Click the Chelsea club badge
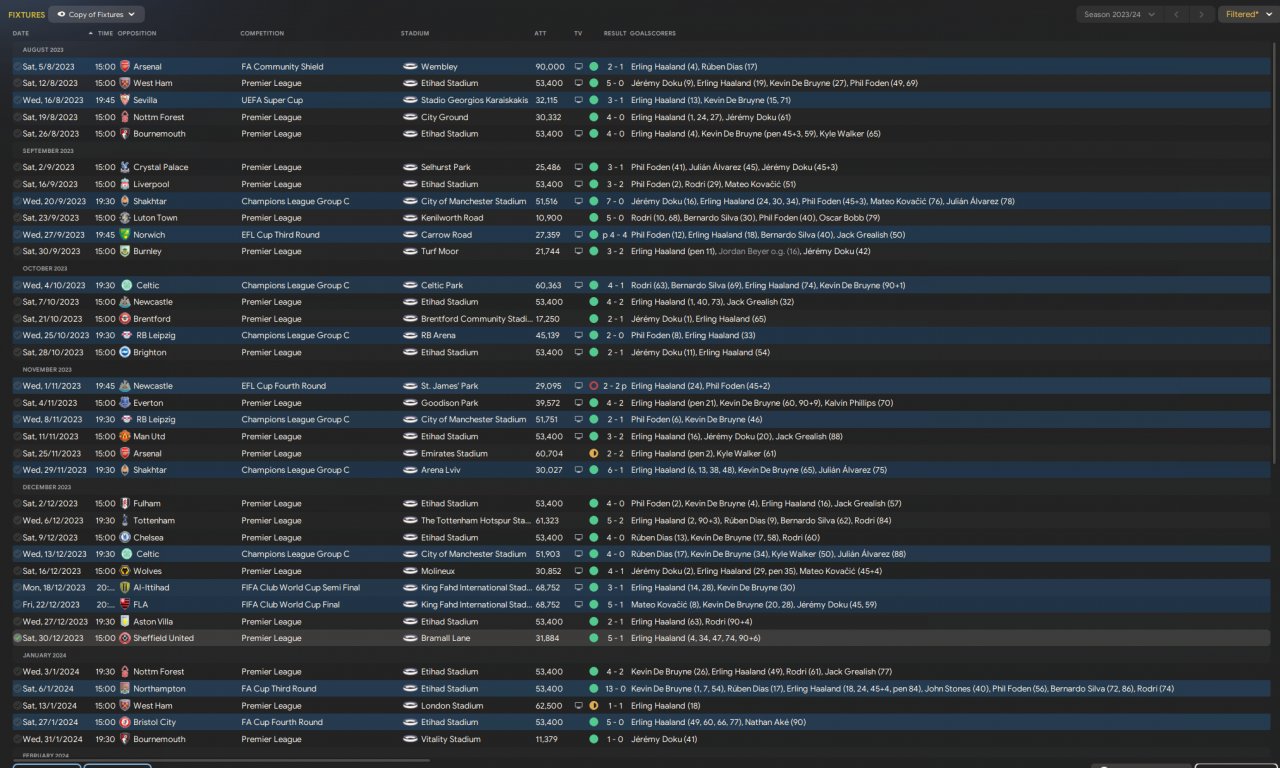 pos(125,537)
